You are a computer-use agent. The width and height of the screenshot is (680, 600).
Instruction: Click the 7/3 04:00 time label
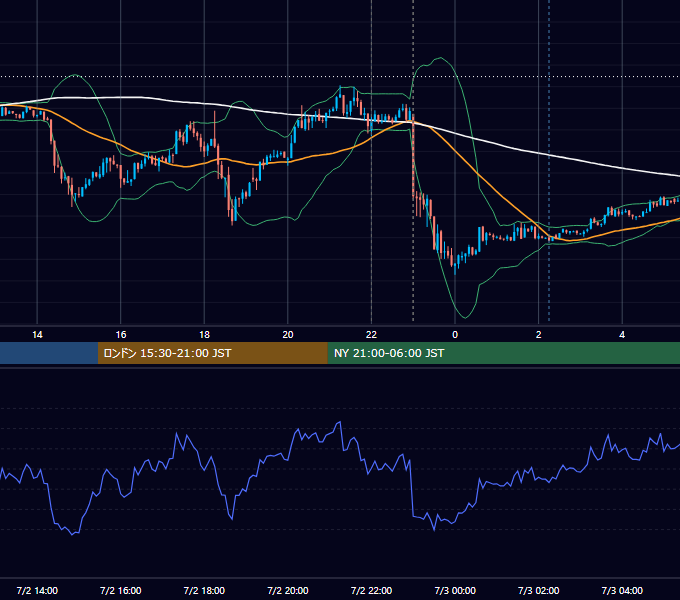point(622,590)
